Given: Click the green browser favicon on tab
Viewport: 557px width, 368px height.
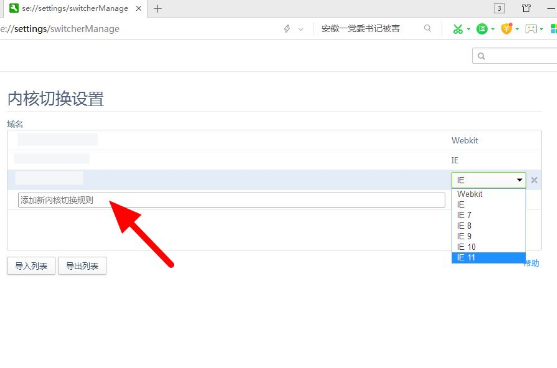Looking at the screenshot, I should [14, 8].
